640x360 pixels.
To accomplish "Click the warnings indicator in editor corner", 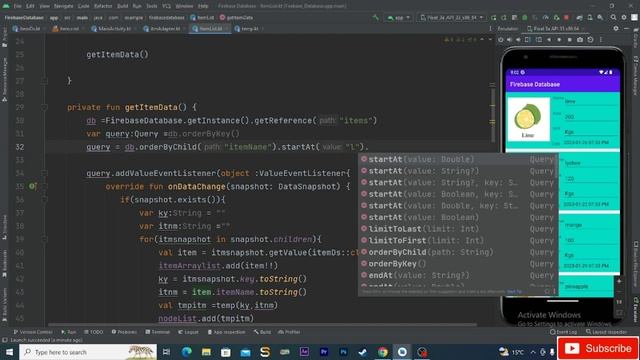I will 460,40.
